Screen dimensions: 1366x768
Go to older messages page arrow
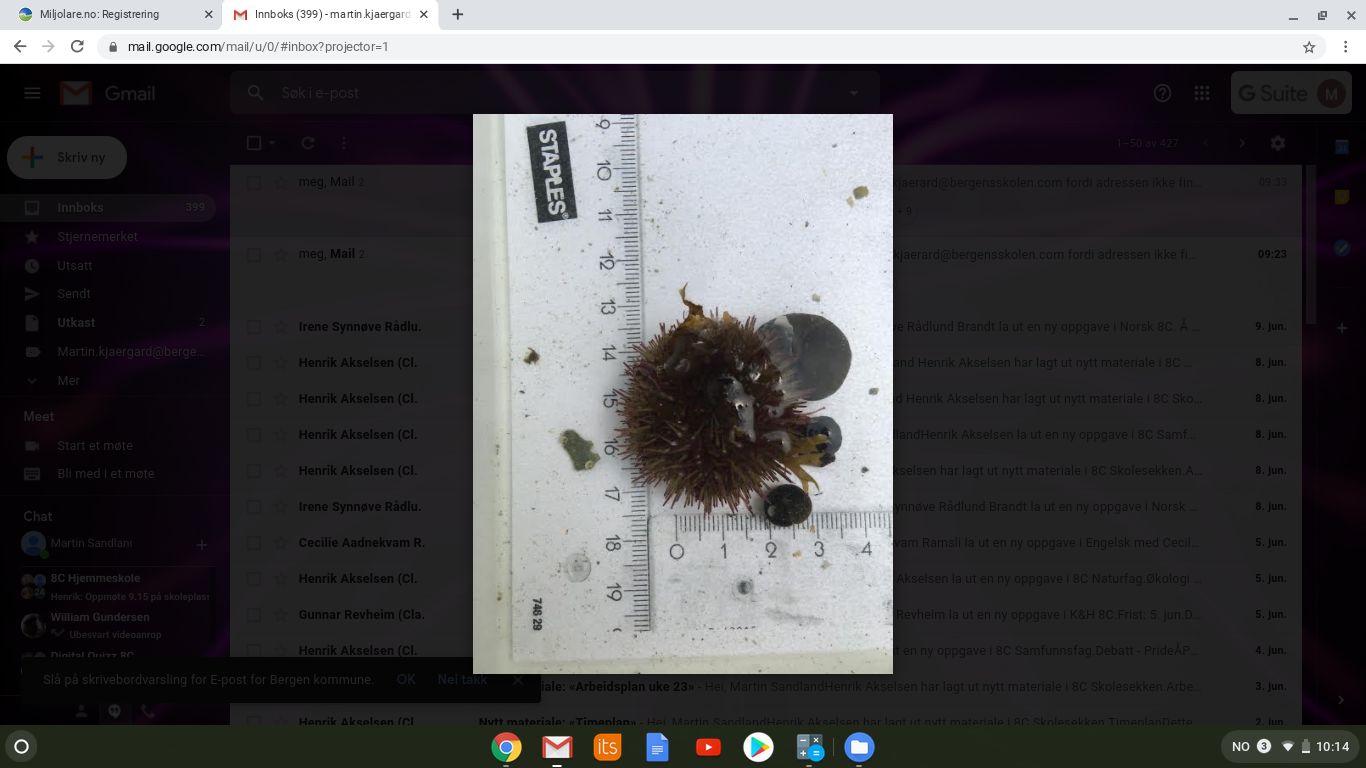(x=1242, y=143)
